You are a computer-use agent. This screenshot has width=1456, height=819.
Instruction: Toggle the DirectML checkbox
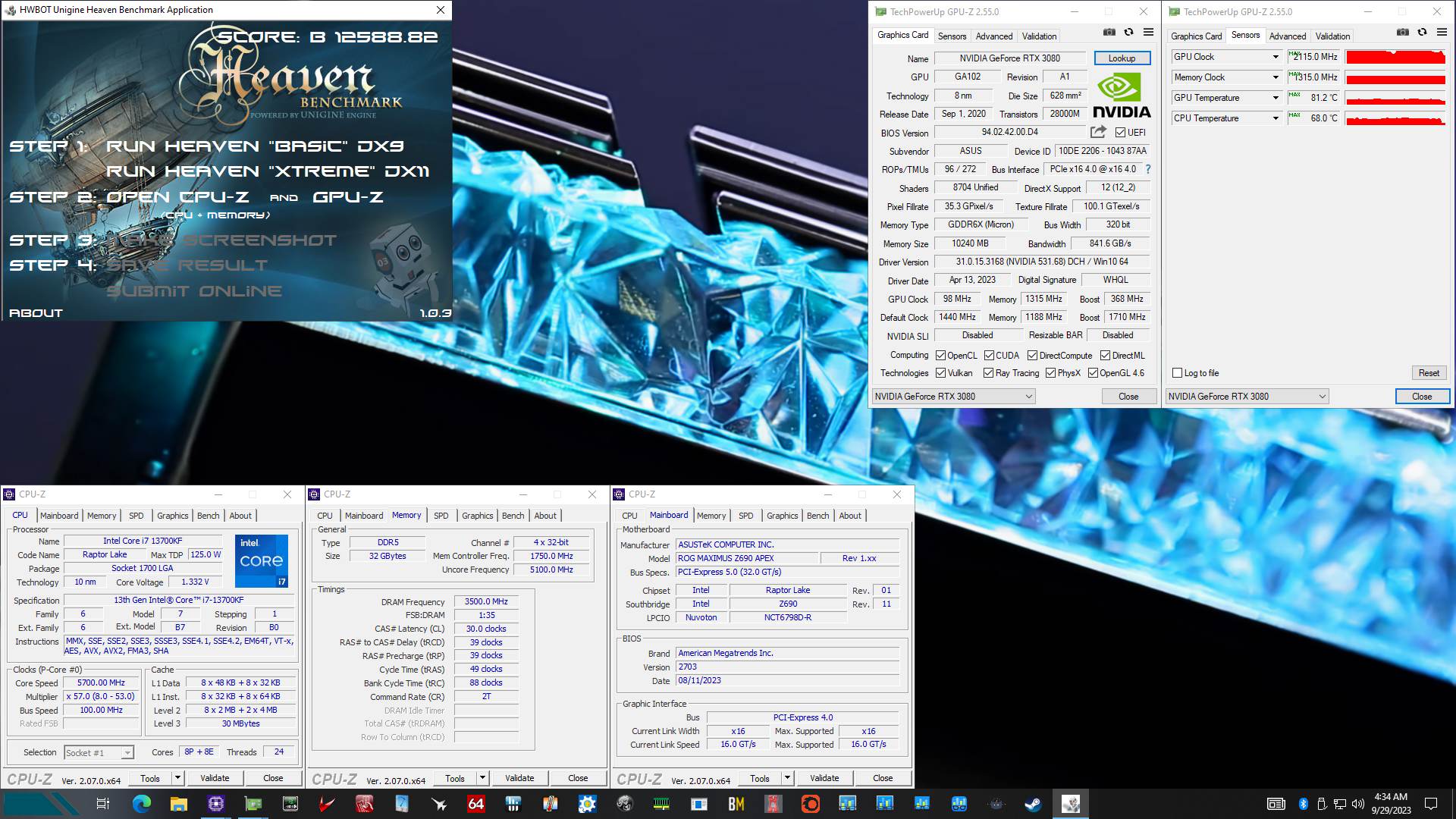coord(1105,356)
